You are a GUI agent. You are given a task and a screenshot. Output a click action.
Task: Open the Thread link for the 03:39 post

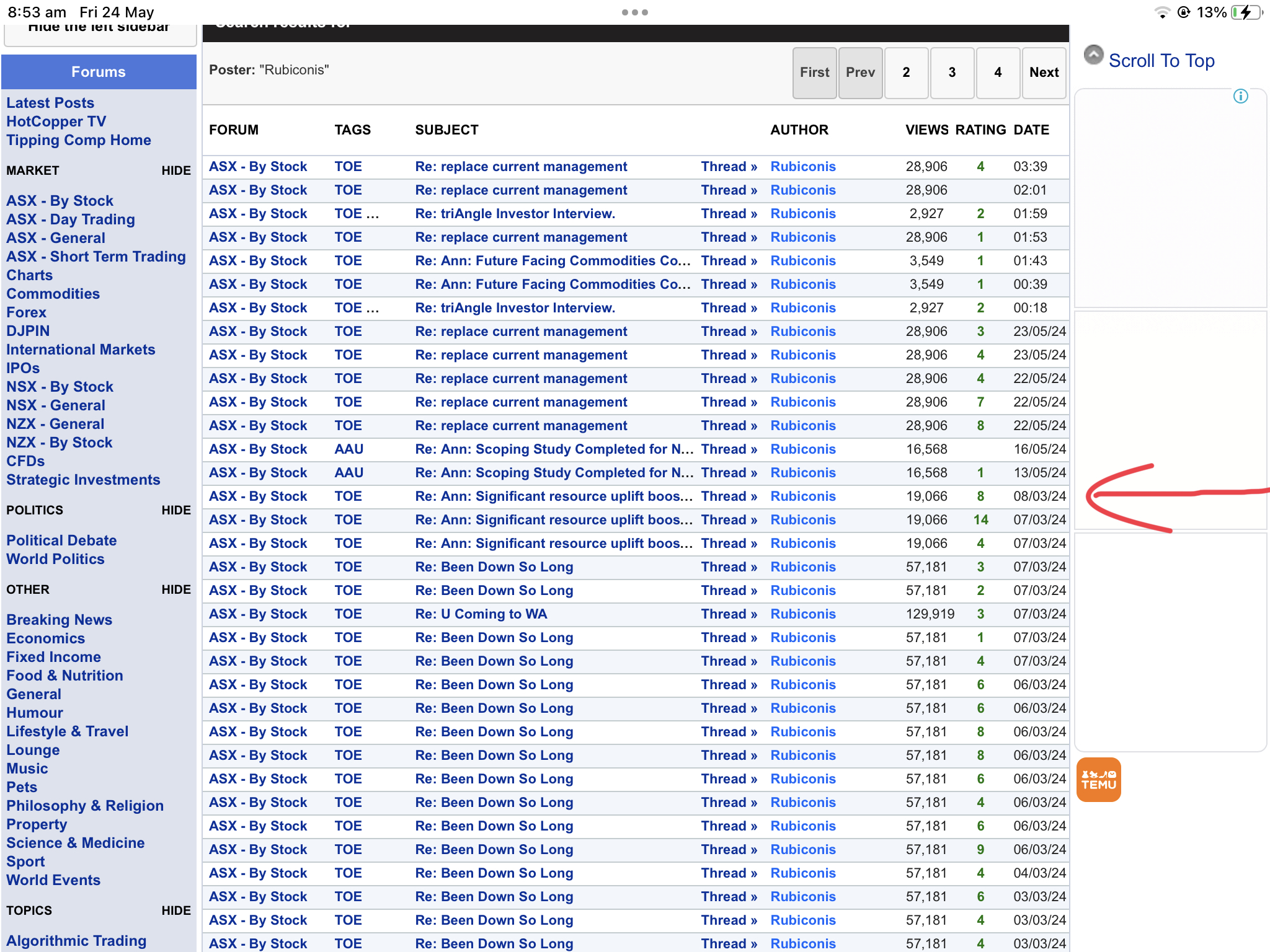pyautogui.click(x=729, y=167)
